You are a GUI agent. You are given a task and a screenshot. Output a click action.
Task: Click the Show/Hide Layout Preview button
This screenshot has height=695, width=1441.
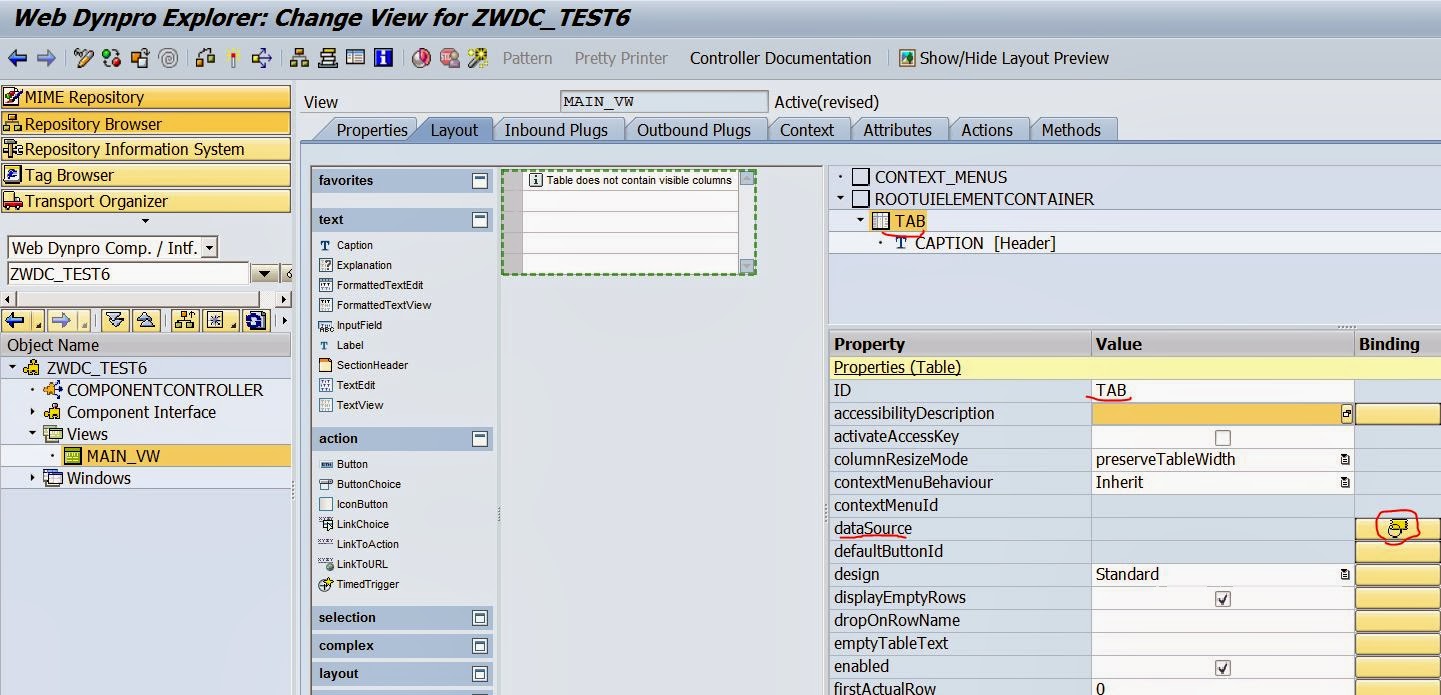pos(1003,58)
